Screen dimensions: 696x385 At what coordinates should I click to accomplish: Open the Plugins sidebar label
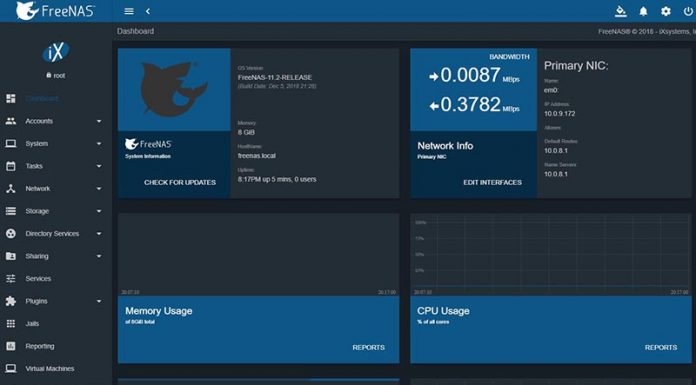[36, 301]
